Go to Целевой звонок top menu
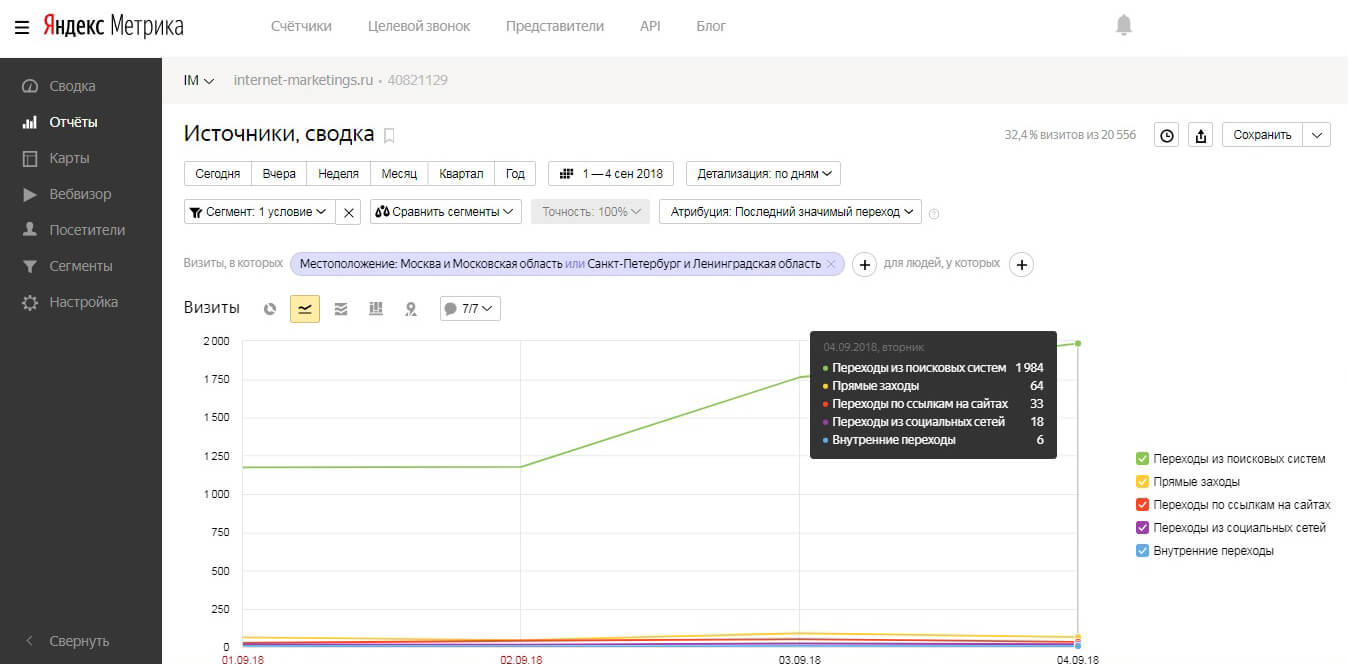The image size is (1348, 664). click(x=418, y=26)
